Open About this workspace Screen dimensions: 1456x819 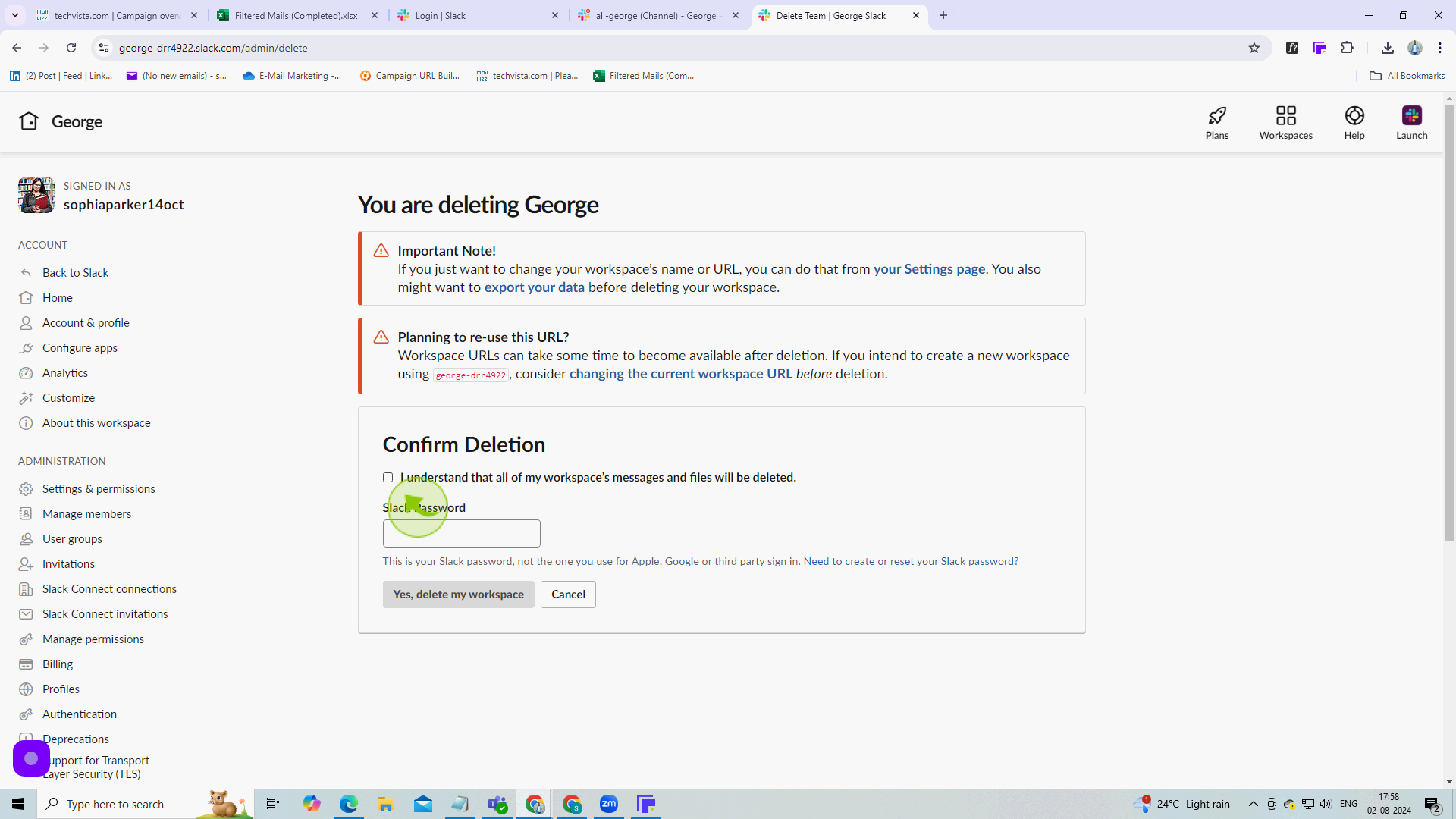[x=96, y=423]
